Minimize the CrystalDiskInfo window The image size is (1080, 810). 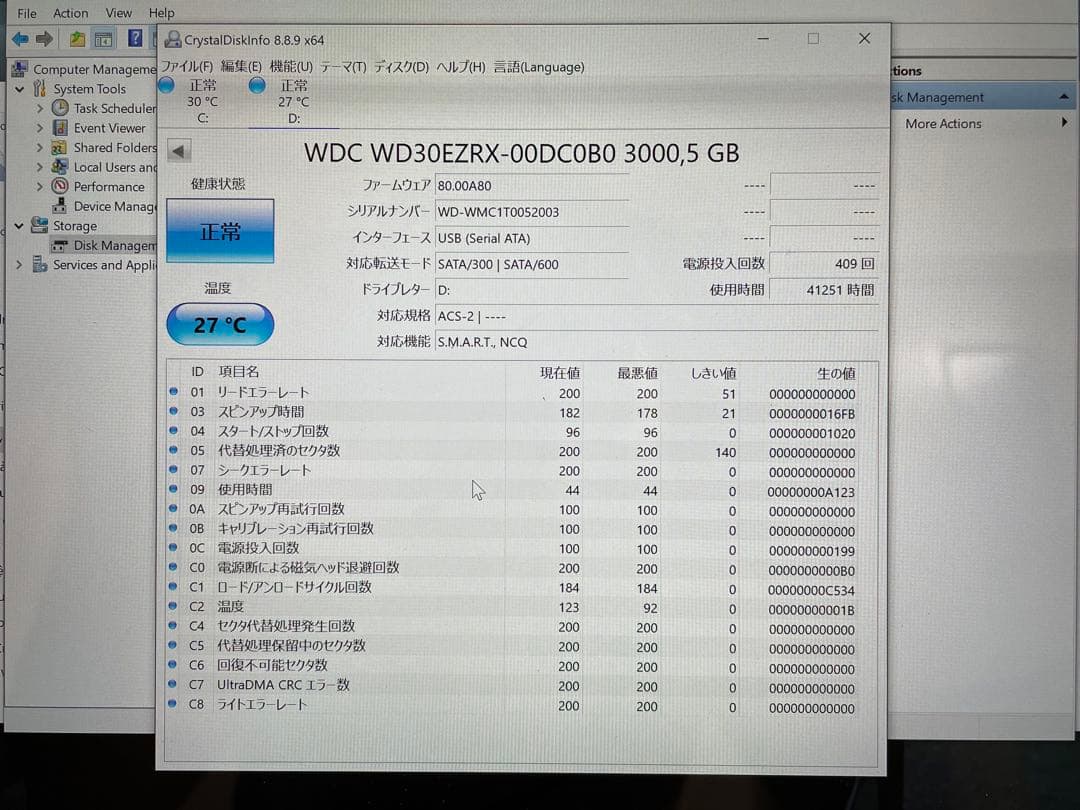[x=763, y=39]
